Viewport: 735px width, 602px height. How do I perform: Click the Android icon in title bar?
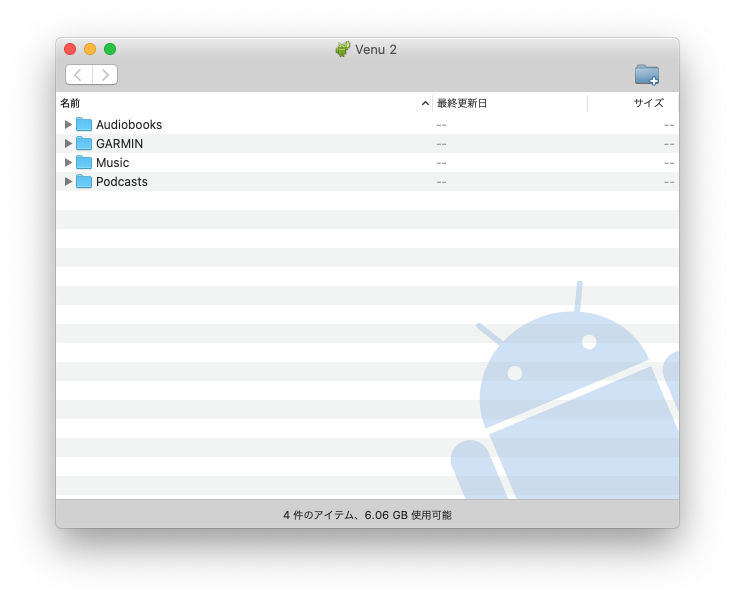click(343, 49)
